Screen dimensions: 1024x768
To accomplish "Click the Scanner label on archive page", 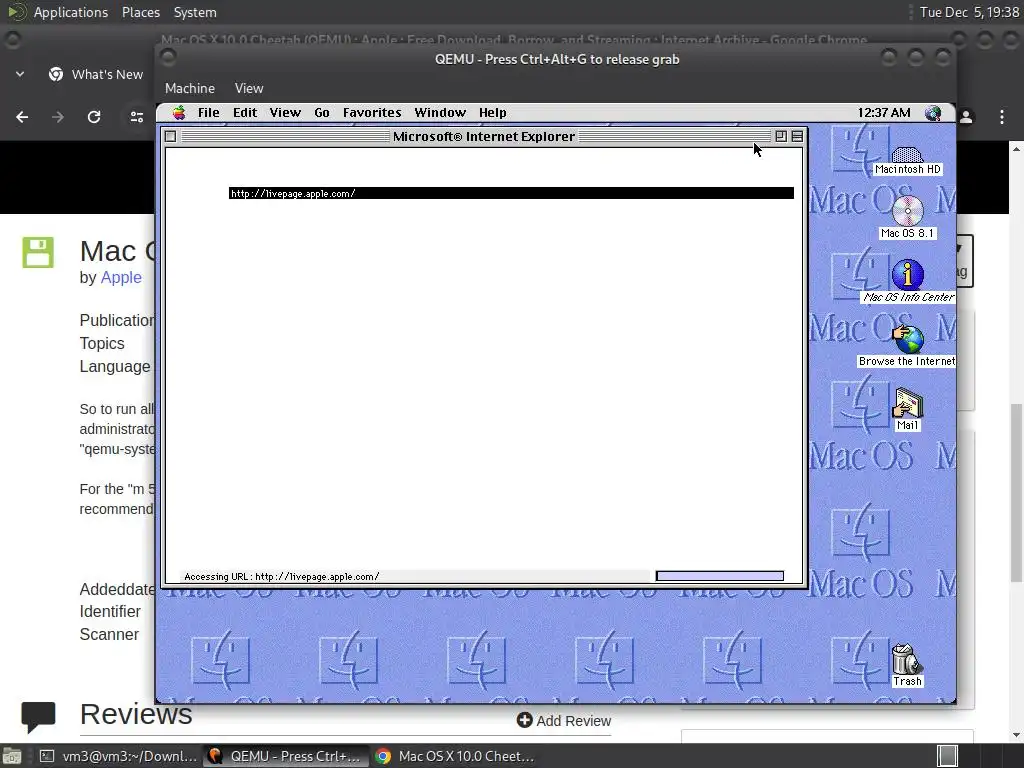I will click(x=109, y=635).
